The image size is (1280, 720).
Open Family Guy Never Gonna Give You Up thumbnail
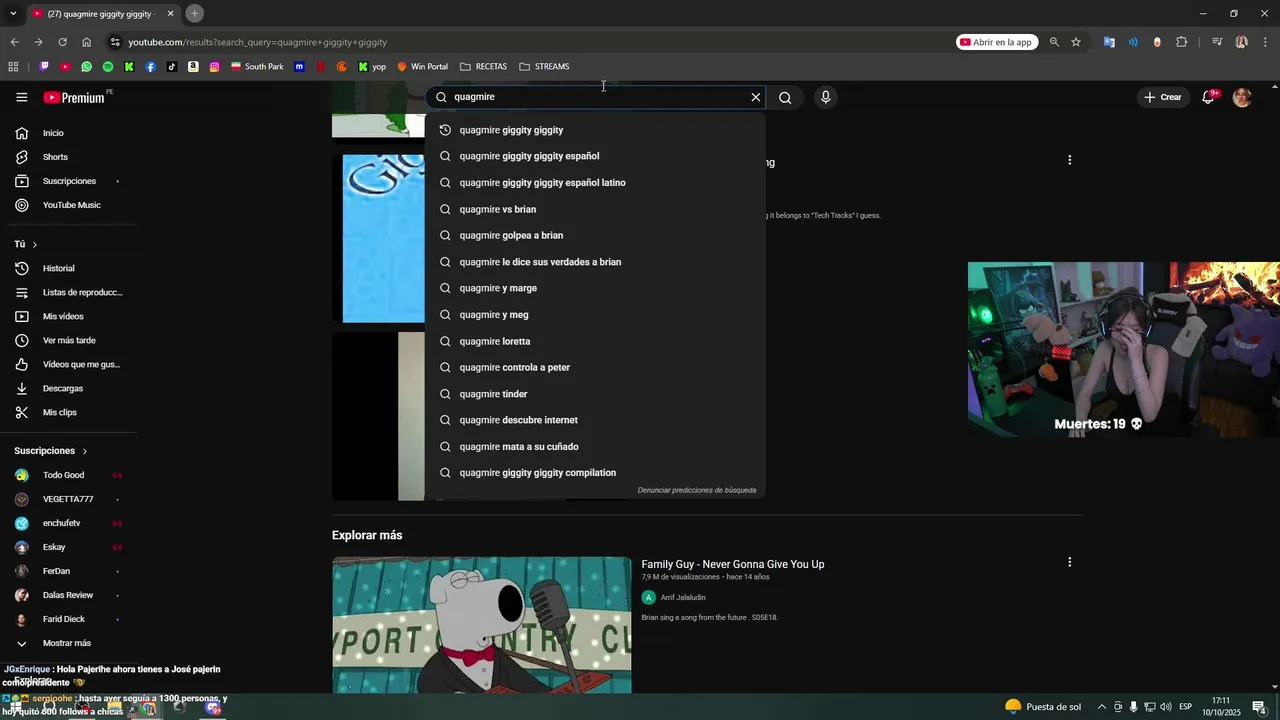(x=482, y=625)
